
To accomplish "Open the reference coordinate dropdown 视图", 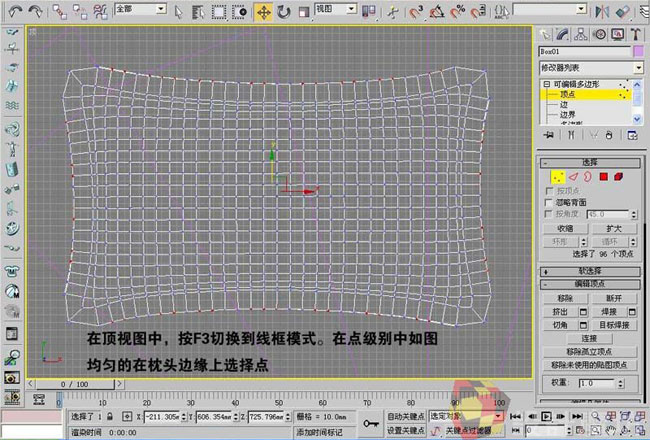I will point(336,9).
